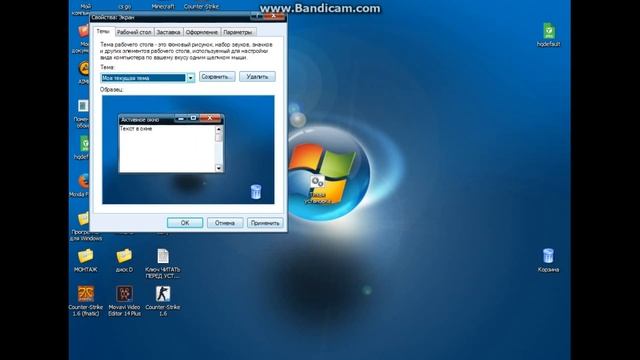Viewport: 640px width, 360px height.
Task: Open the МОНТАЖ folder on the desktop
Action: coord(85,260)
